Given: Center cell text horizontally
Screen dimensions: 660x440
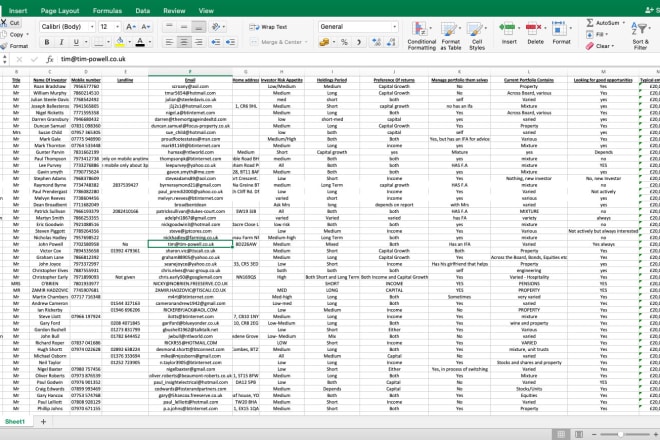Looking at the screenshot, I should [184, 42].
